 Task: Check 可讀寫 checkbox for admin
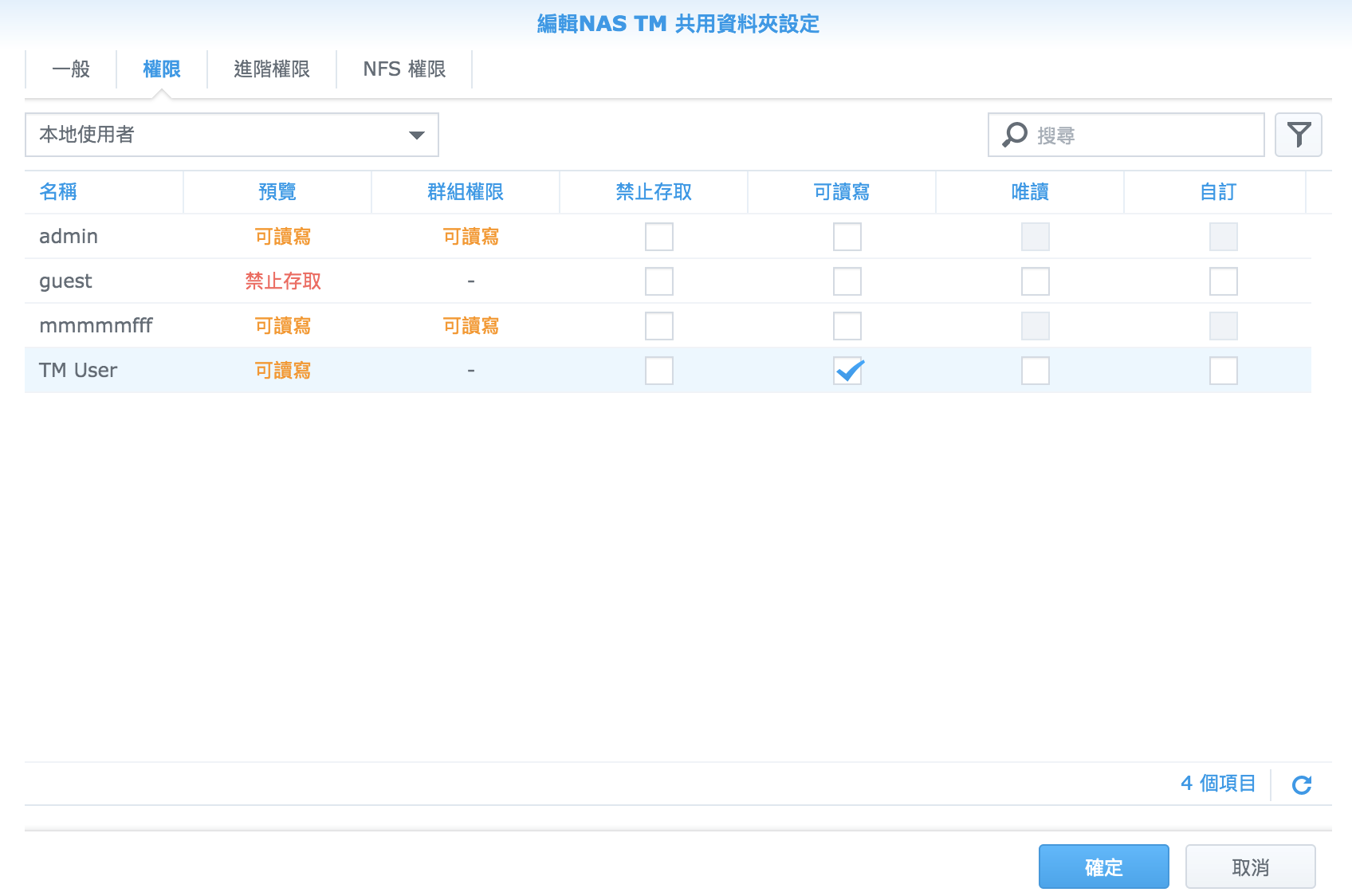coord(847,237)
